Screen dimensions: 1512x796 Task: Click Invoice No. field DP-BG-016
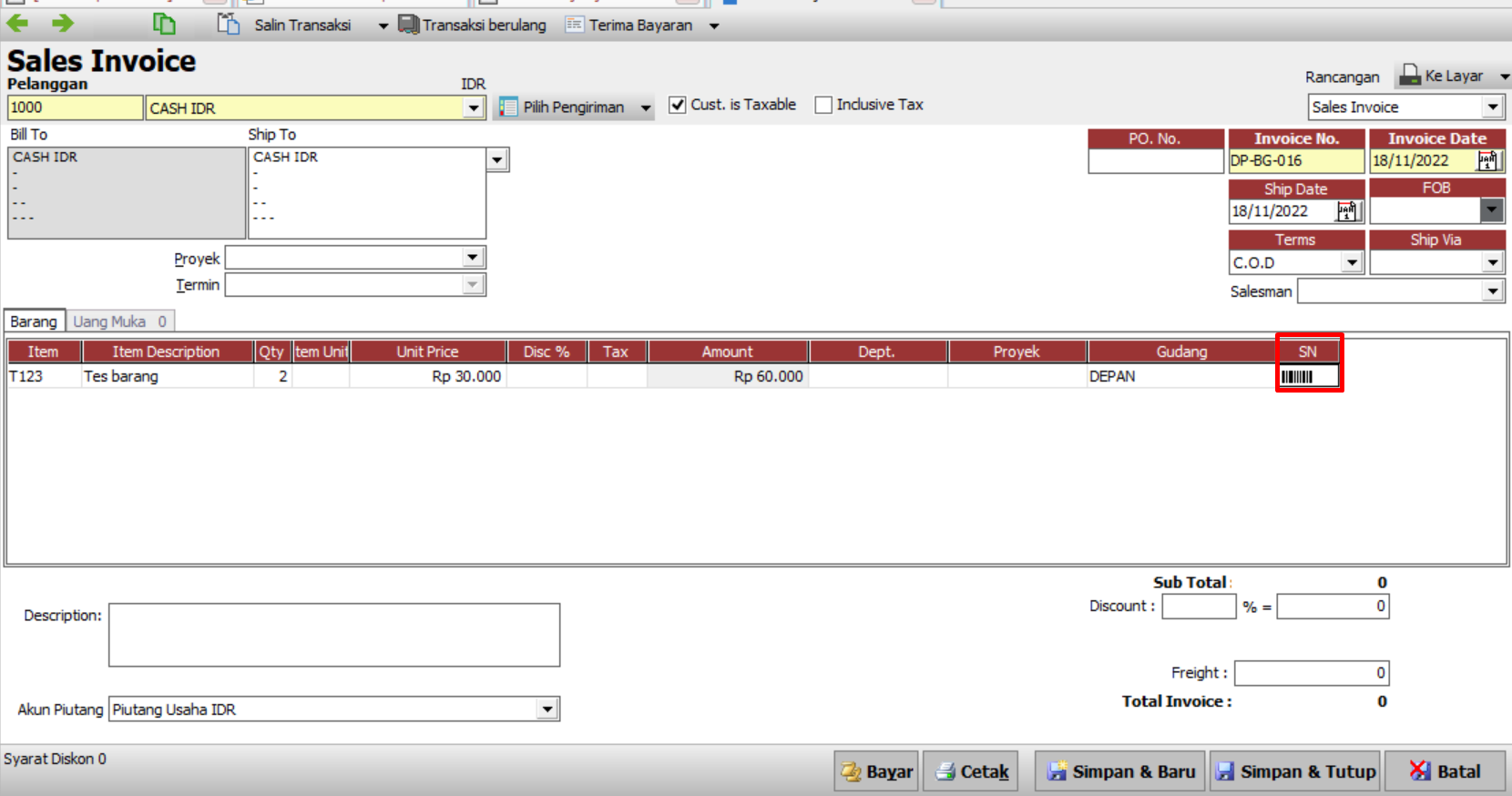pos(1296,161)
